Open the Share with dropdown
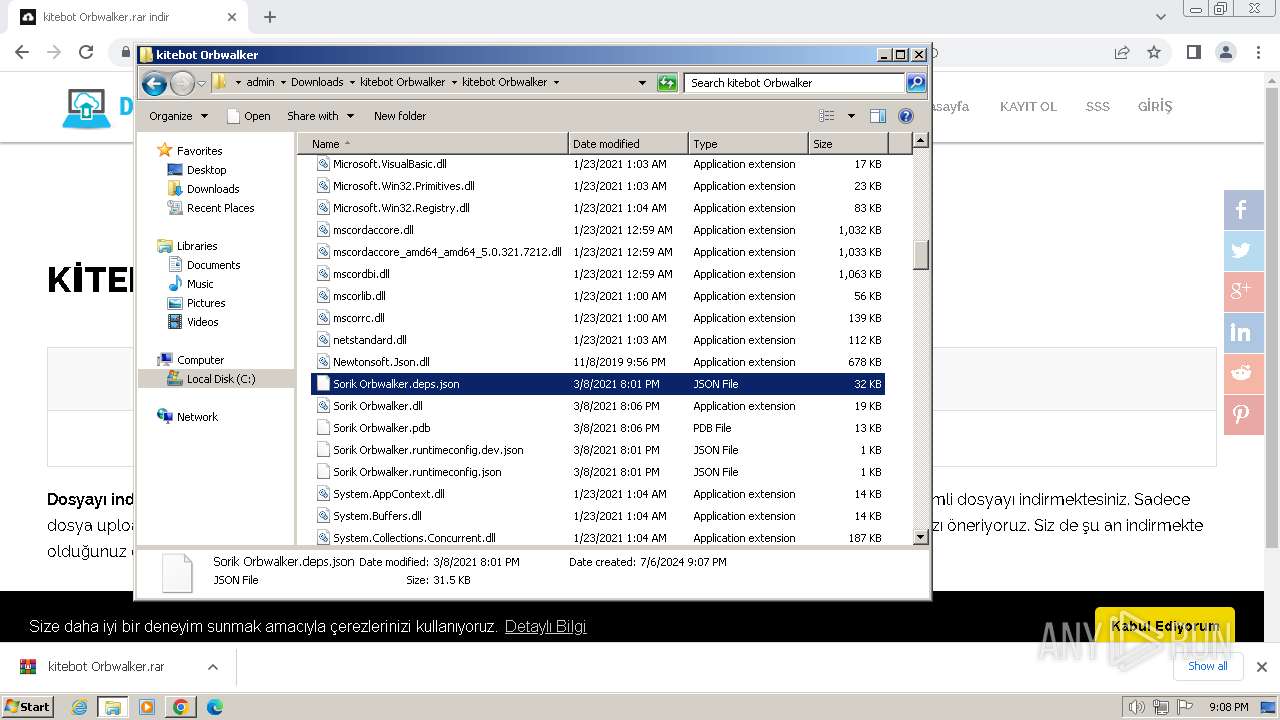This screenshot has width=1280, height=720. [x=320, y=116]
